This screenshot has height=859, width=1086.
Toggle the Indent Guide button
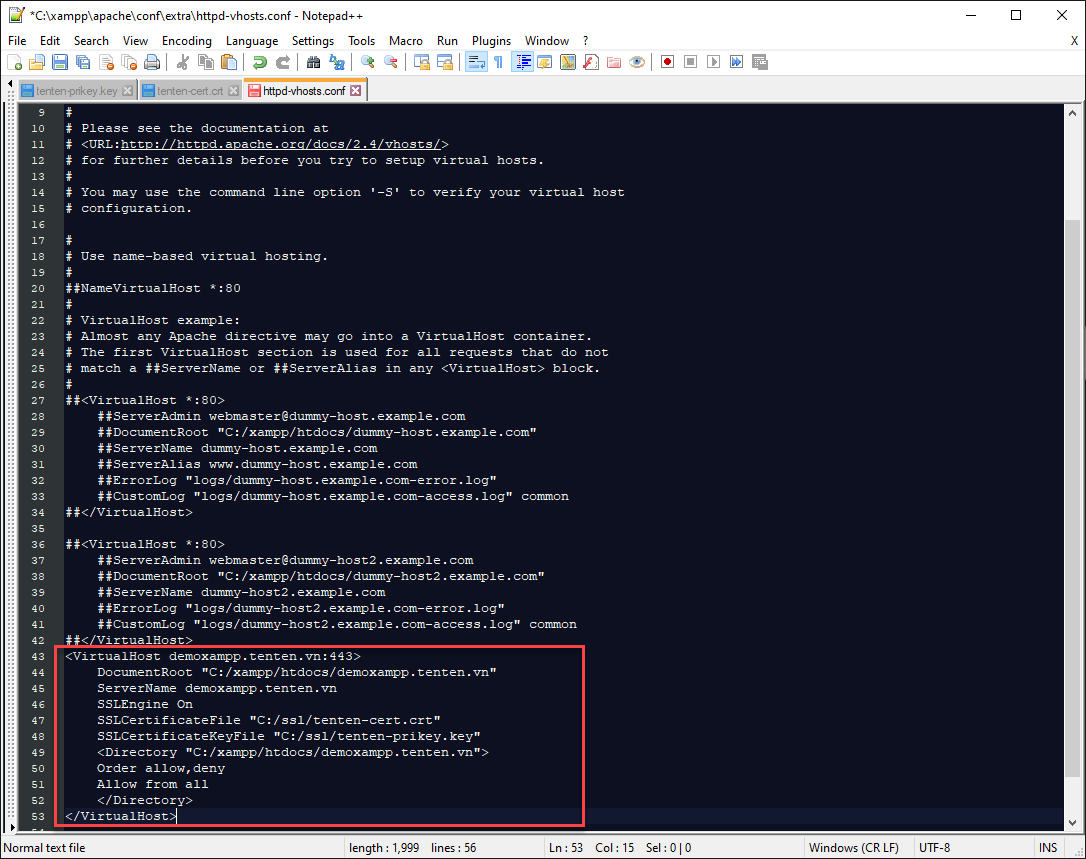point(522,62)
